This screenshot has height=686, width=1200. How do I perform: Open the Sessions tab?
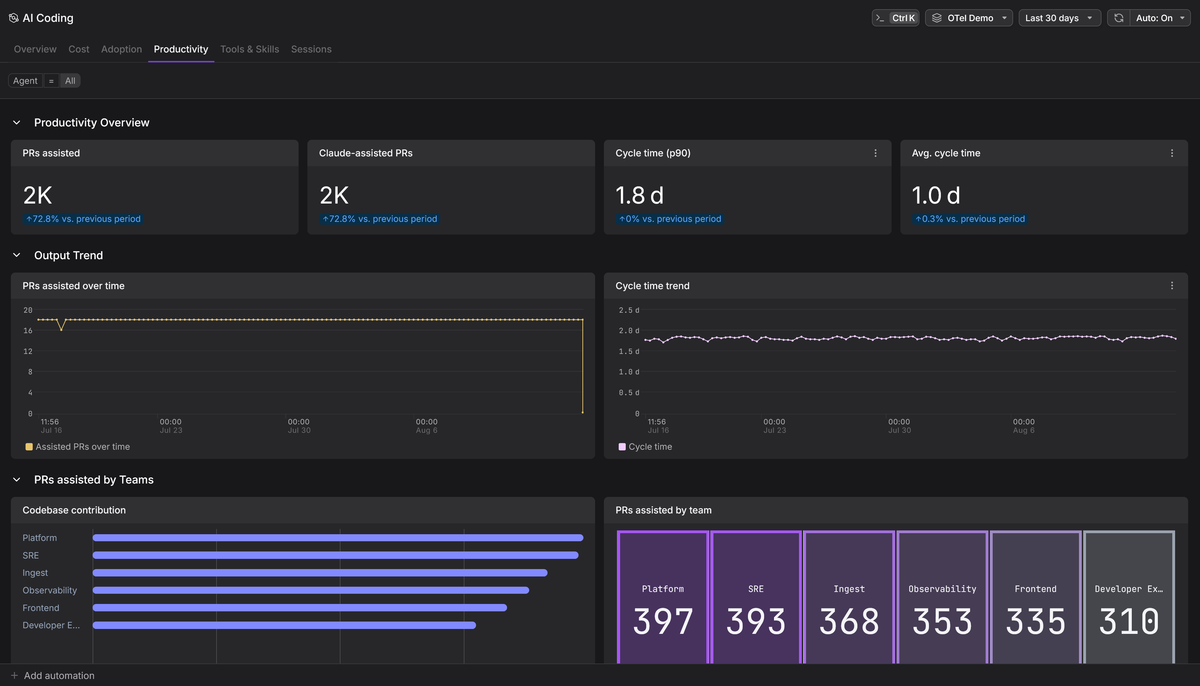coord(311,49)
